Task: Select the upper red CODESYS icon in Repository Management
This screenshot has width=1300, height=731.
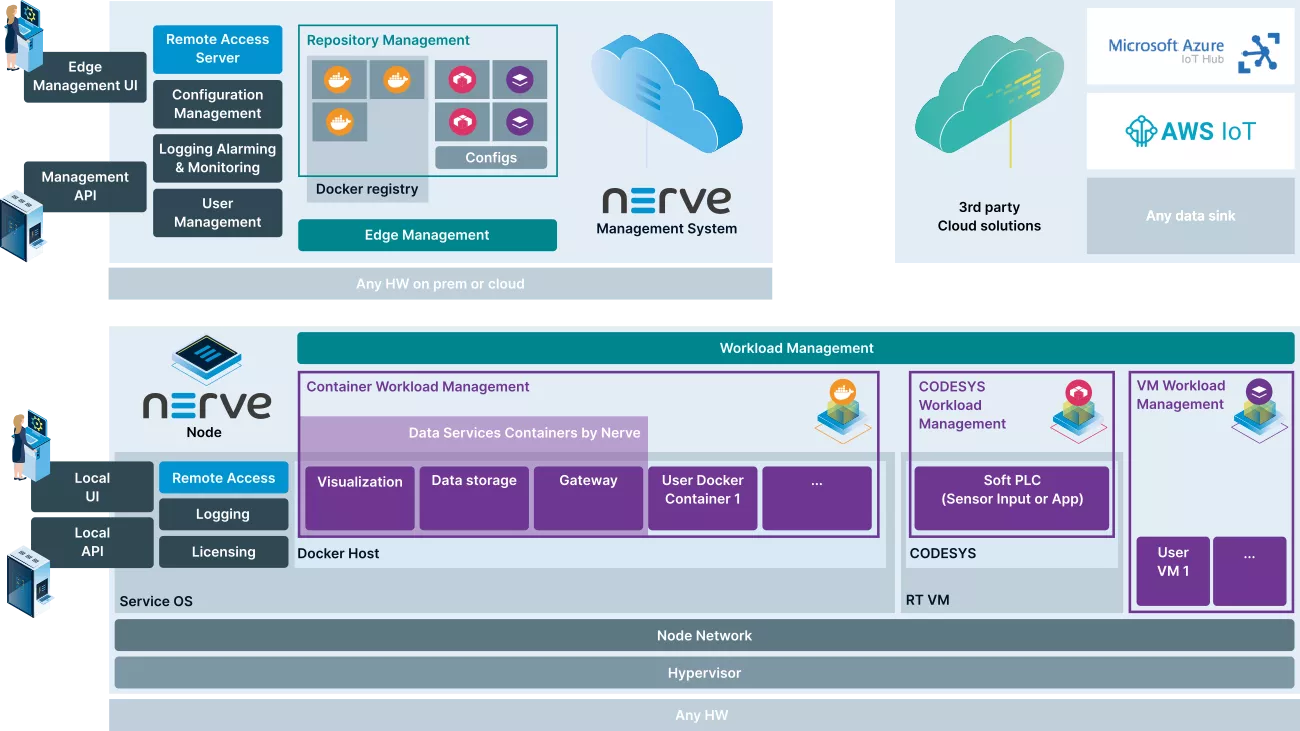Action: 462,80
